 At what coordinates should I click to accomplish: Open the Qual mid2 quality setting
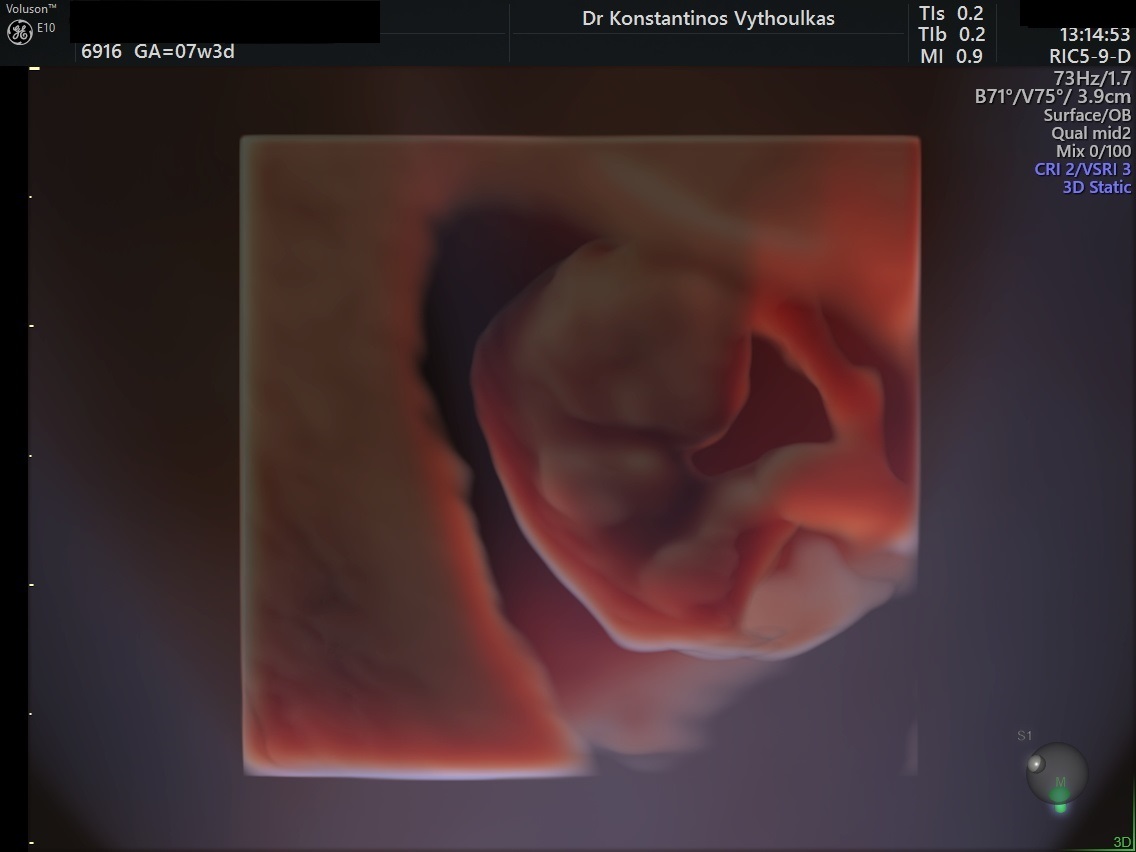click(1091, 133)
